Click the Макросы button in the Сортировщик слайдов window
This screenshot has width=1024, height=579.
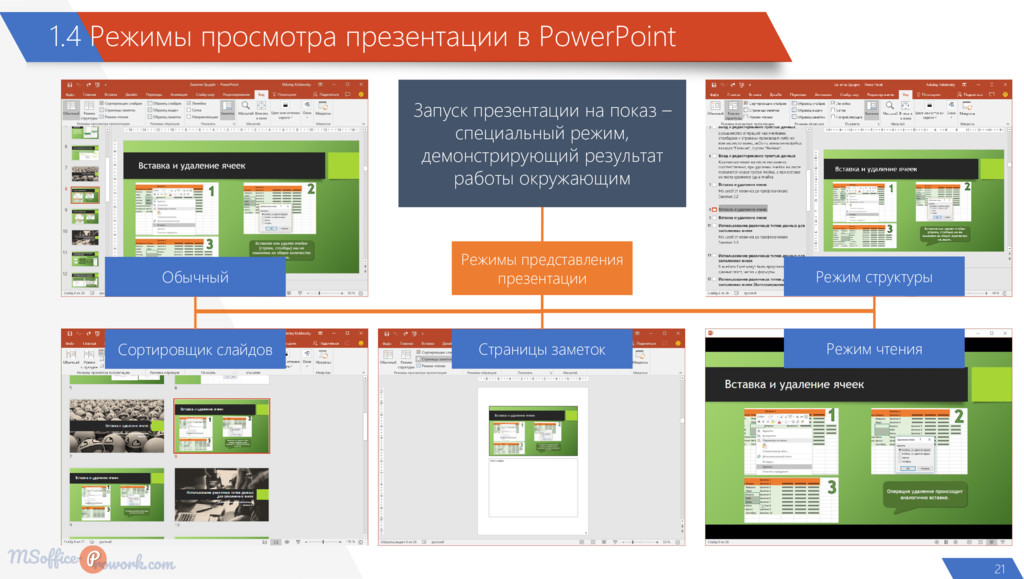(322, 357)
